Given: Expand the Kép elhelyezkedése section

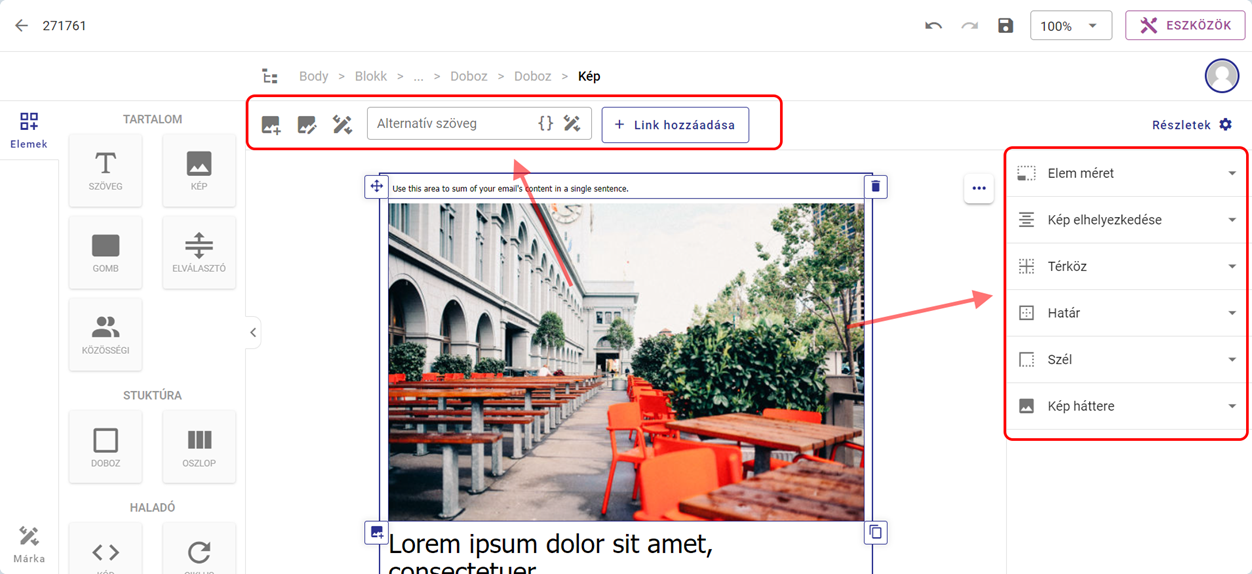Looking at the screenshot, I should pos(1126,220).
